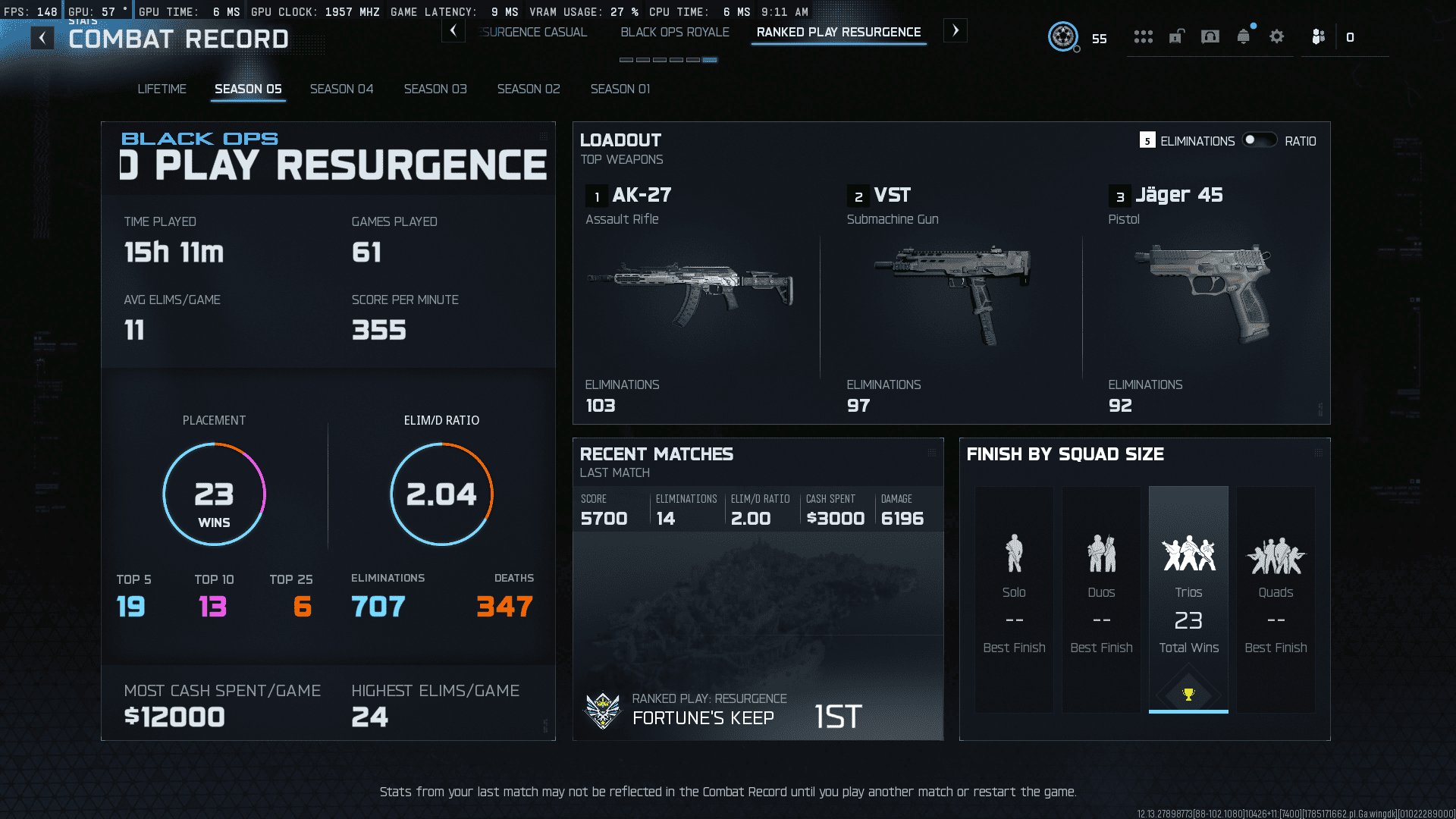
Task: Click the last match Cash Spent $3000
Action: [x=836, y=518]
